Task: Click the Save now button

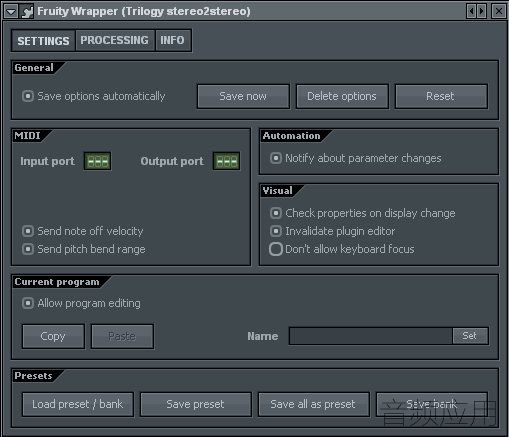Action: [243, 96]
